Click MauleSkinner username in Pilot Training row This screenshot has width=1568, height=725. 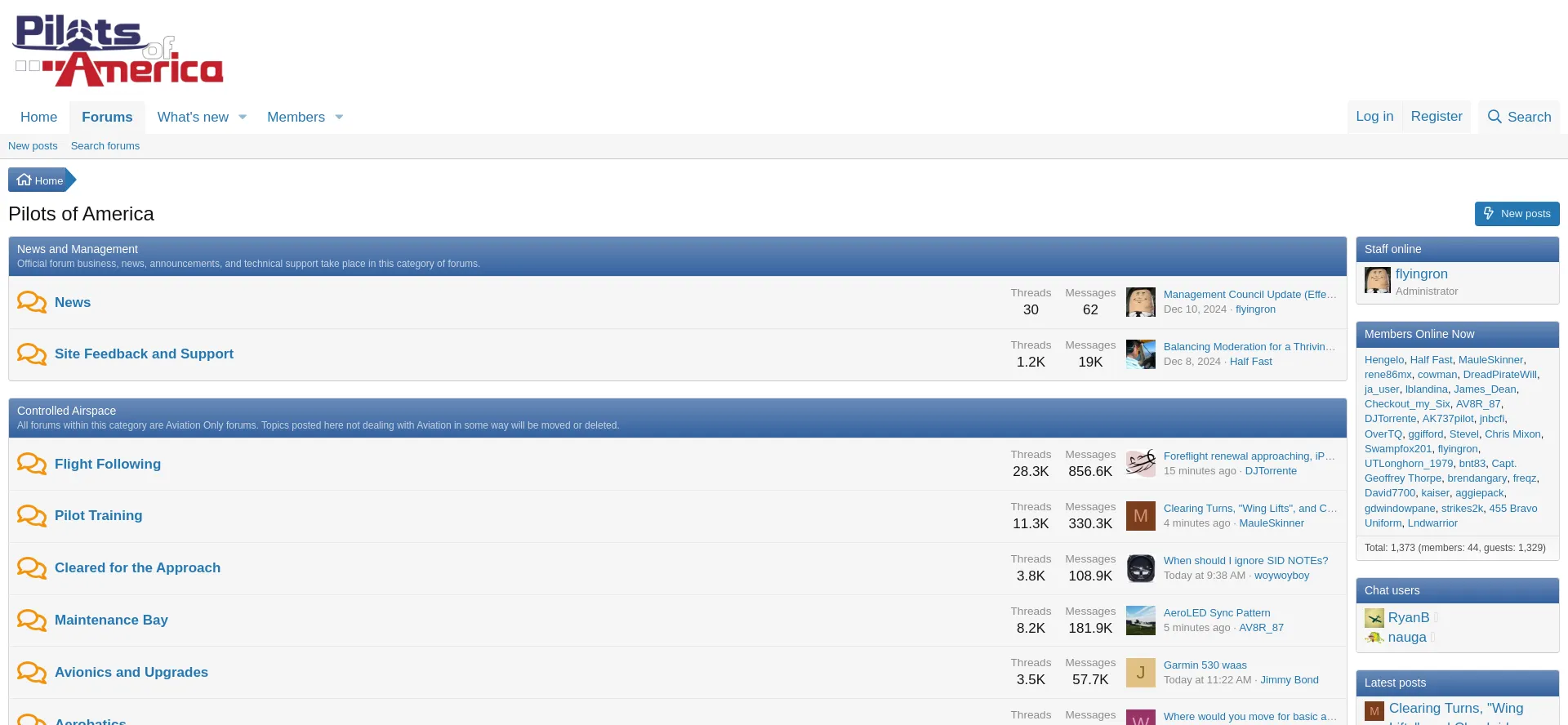[1272, 523]
